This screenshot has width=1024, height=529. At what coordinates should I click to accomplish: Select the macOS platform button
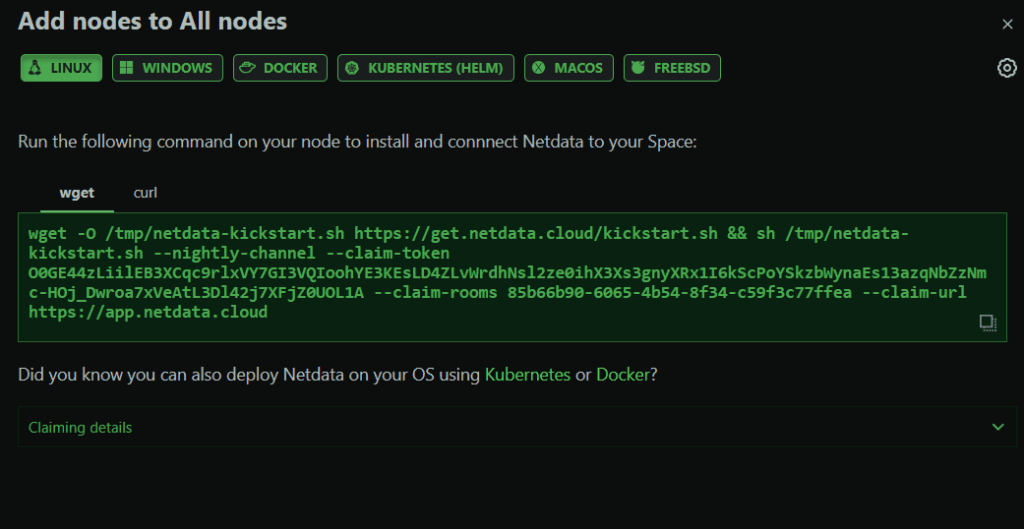tap(569, 68)
